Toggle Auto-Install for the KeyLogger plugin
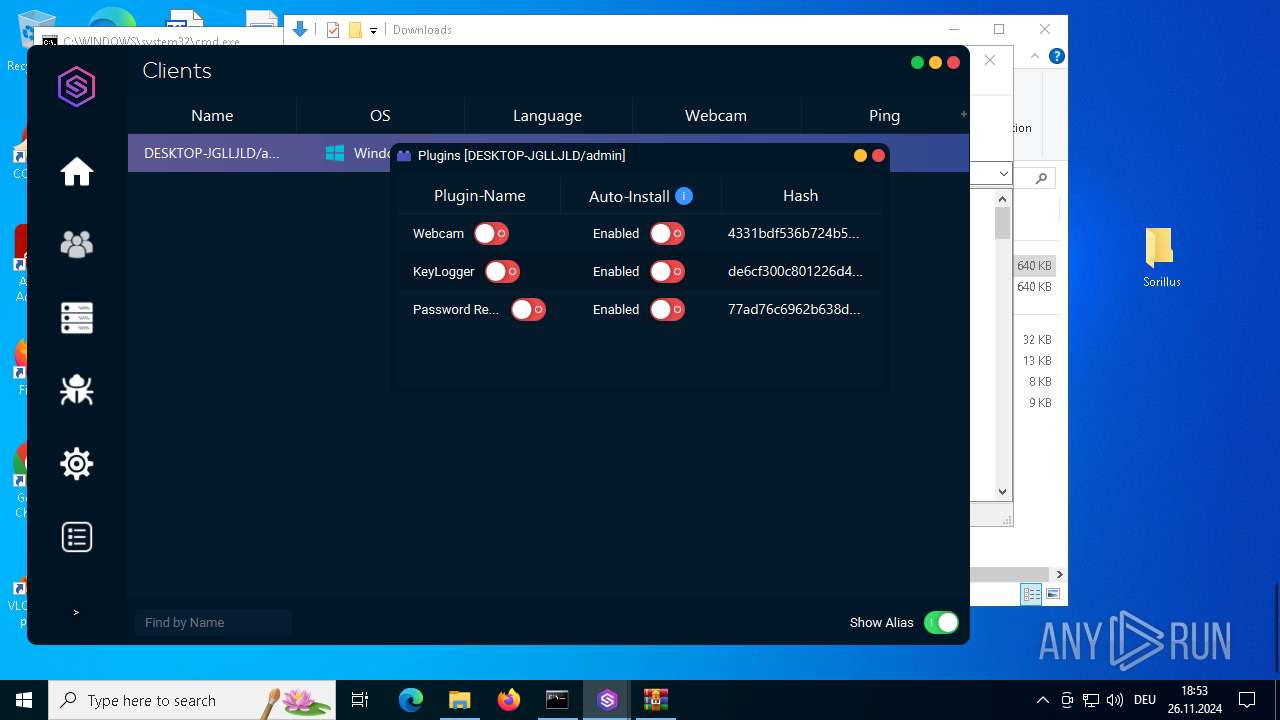 point(667,272)
